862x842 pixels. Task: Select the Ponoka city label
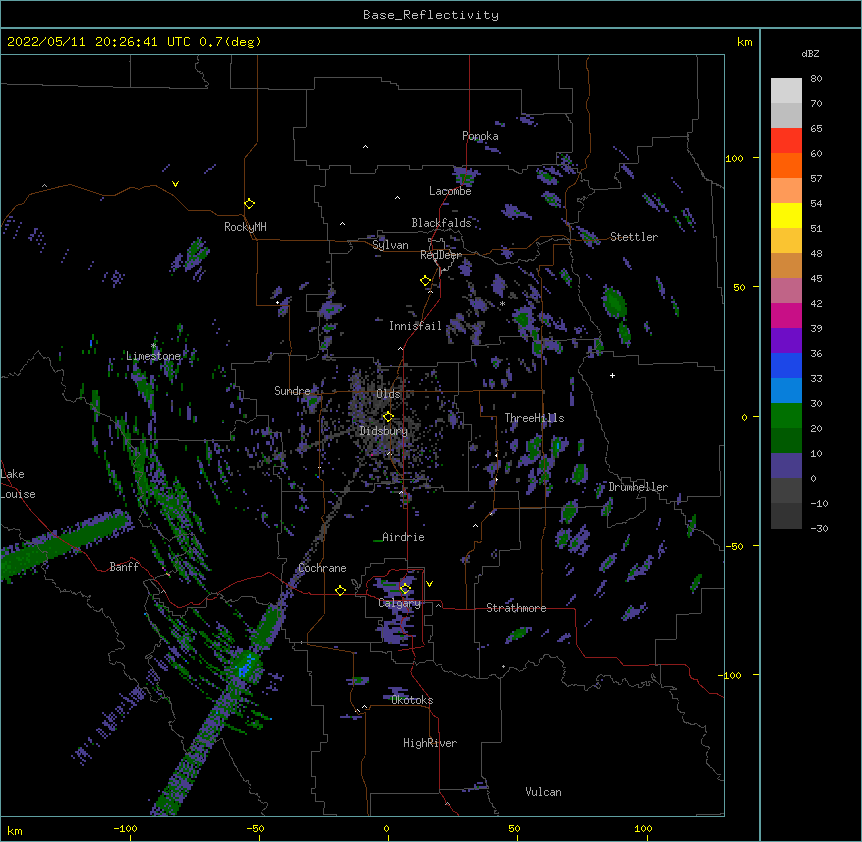480,136
